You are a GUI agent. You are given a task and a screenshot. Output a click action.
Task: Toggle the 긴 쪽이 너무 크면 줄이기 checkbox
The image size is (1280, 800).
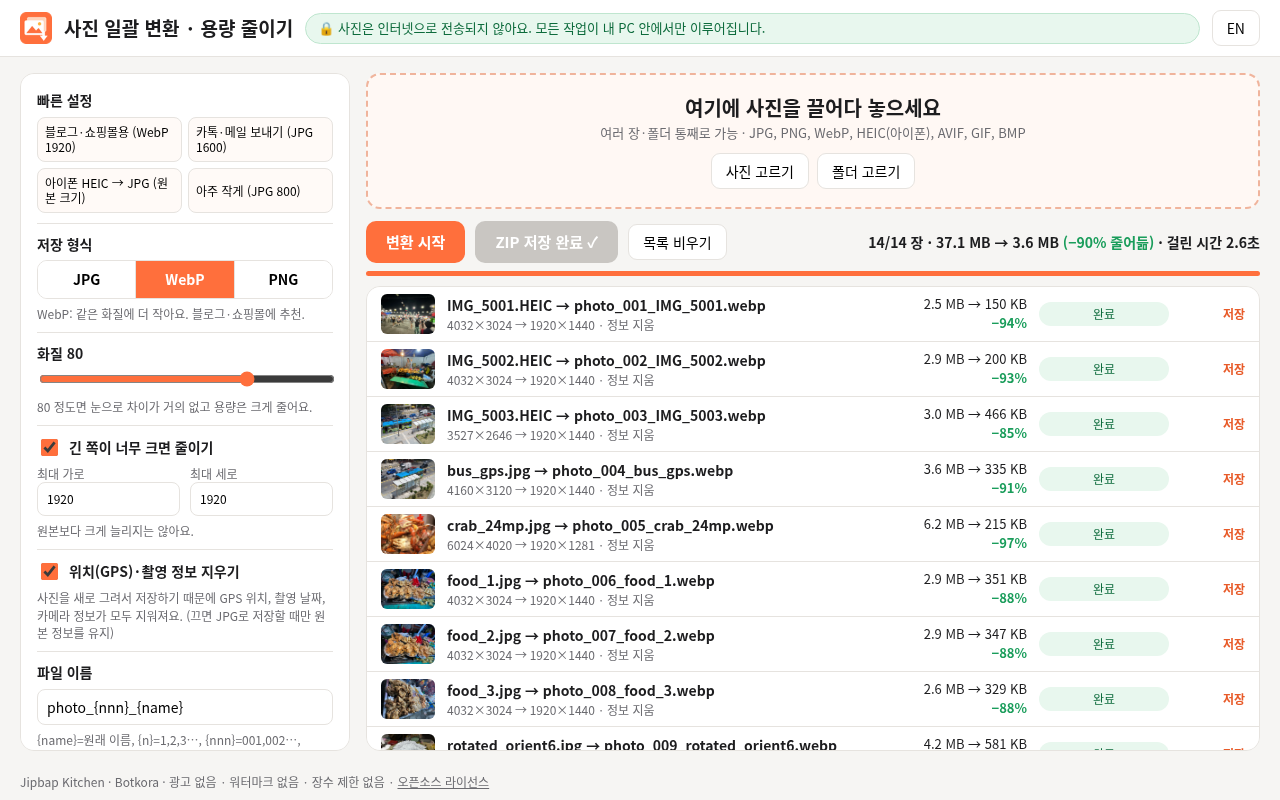[49, 447]
